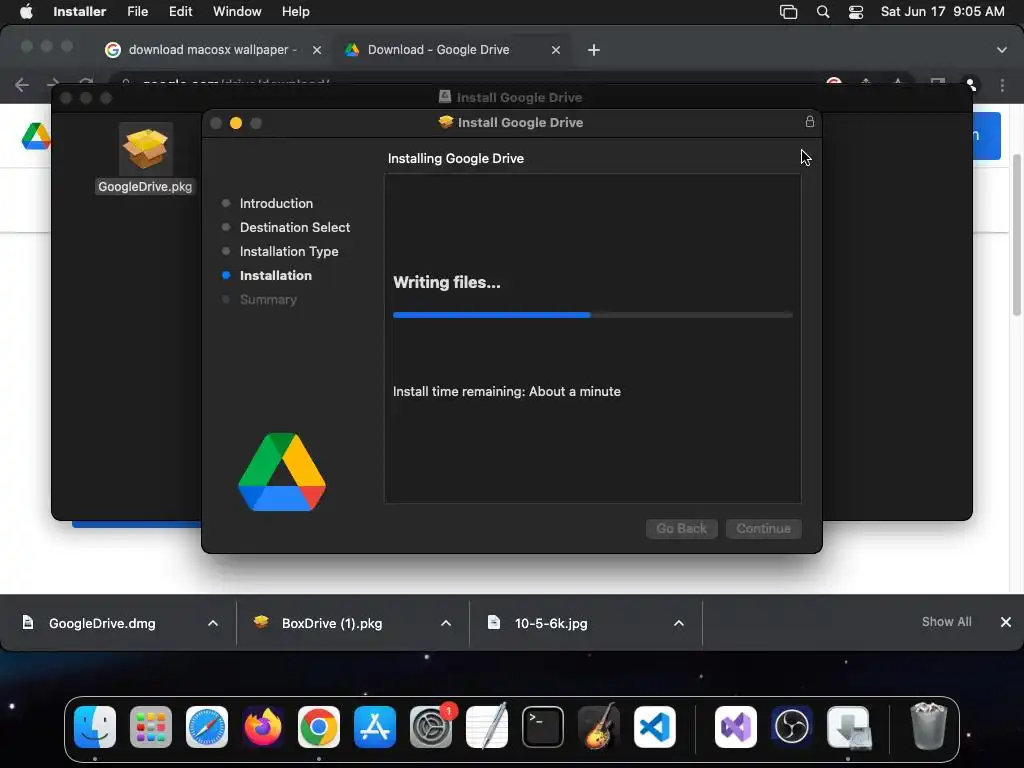The width and height of the screenshot is (1024, 768).
Task: Open the Apple menu
Action: click(26, 12)
